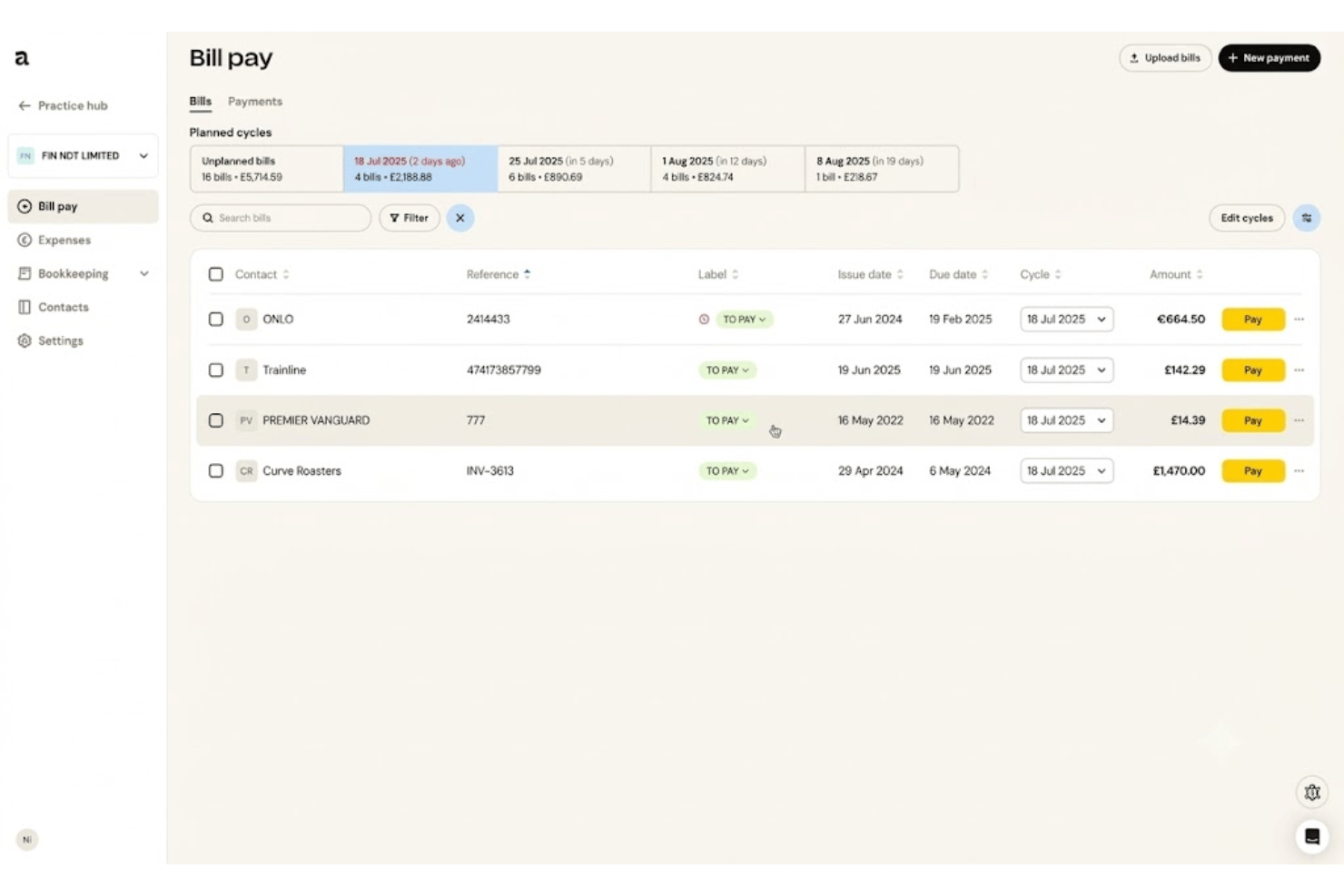Screen dimensions: 1344x896
Task: Open the NI user avatar
Action: 27,840
